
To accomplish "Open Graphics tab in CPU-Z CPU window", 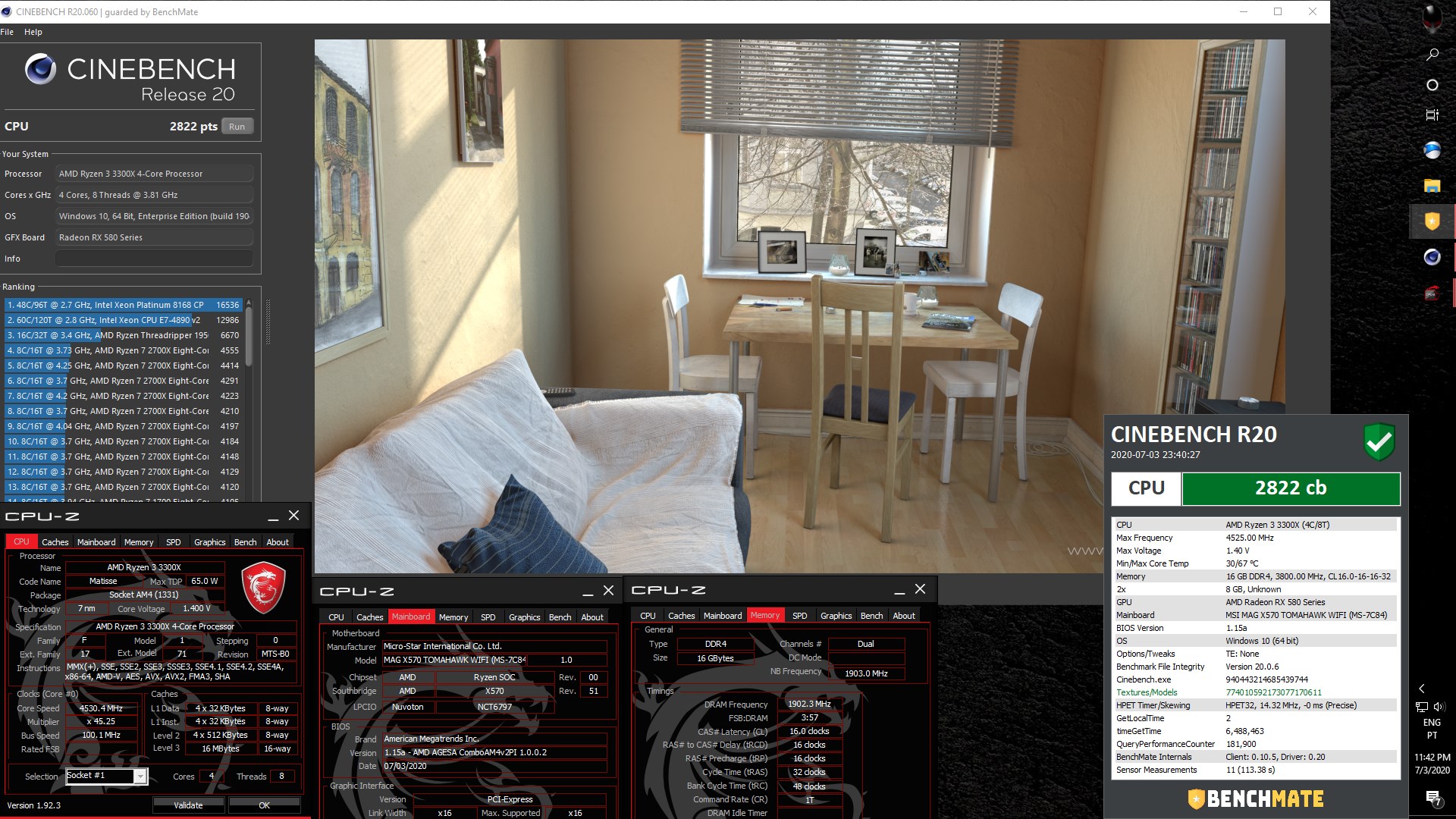I will pyautogui.click(x=210, y=542).
